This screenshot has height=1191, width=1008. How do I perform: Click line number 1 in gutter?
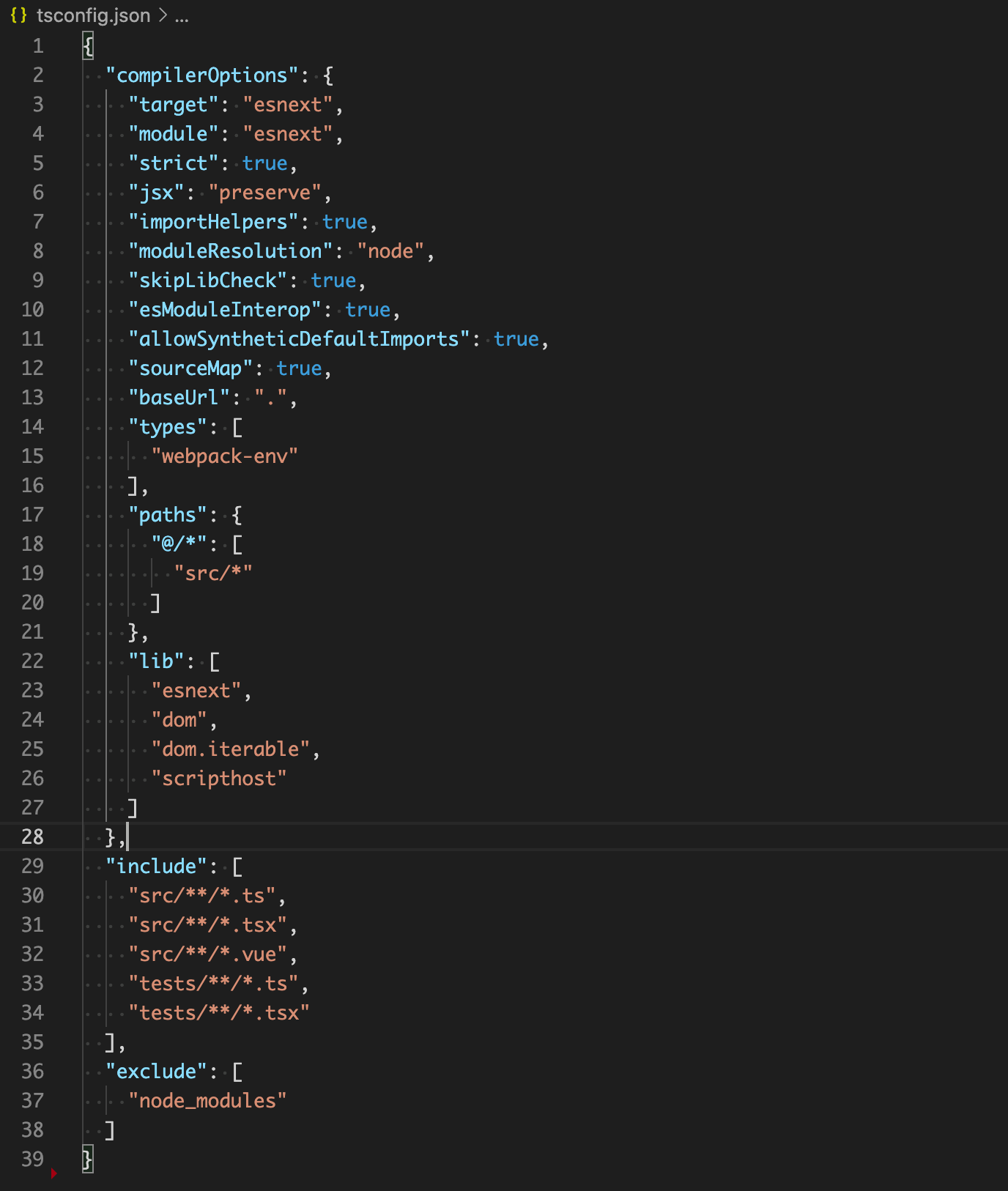point(38,46)
